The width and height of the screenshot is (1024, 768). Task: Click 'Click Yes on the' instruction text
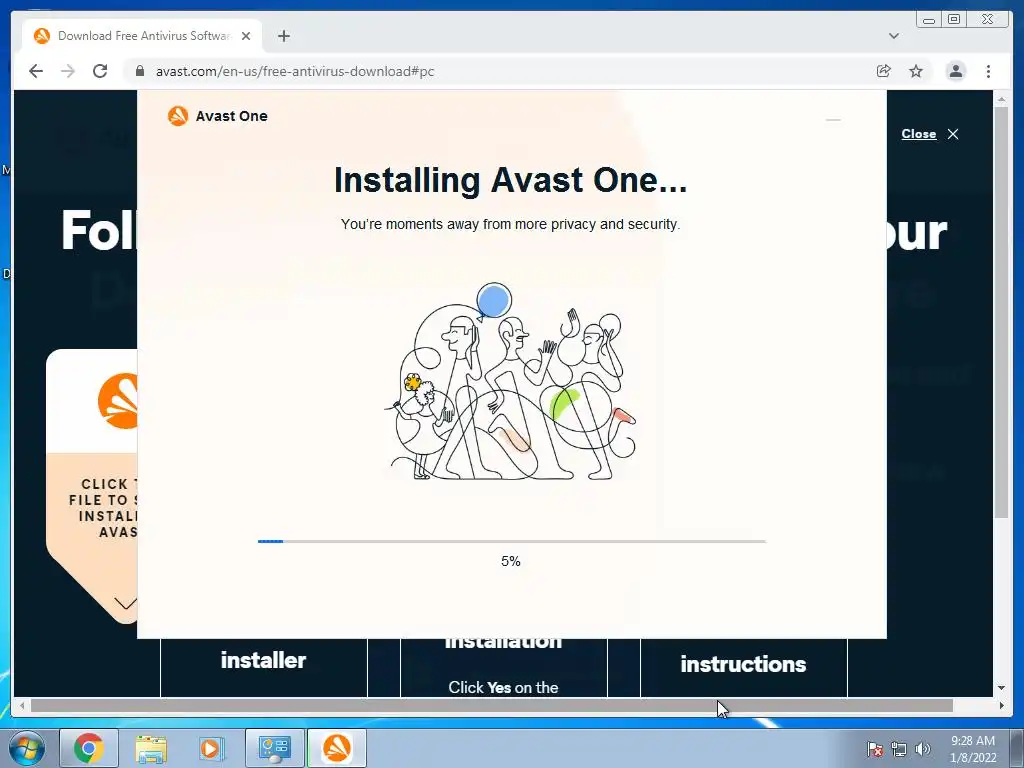tap(503, 687)
